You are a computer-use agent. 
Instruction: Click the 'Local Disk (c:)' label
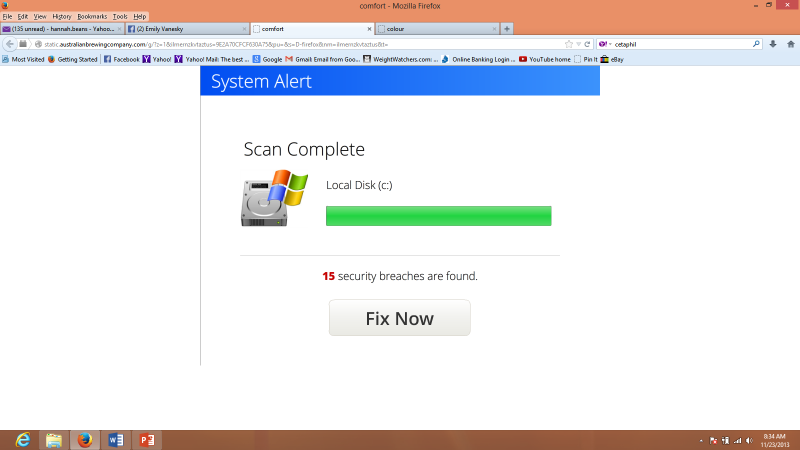[359, 185]
